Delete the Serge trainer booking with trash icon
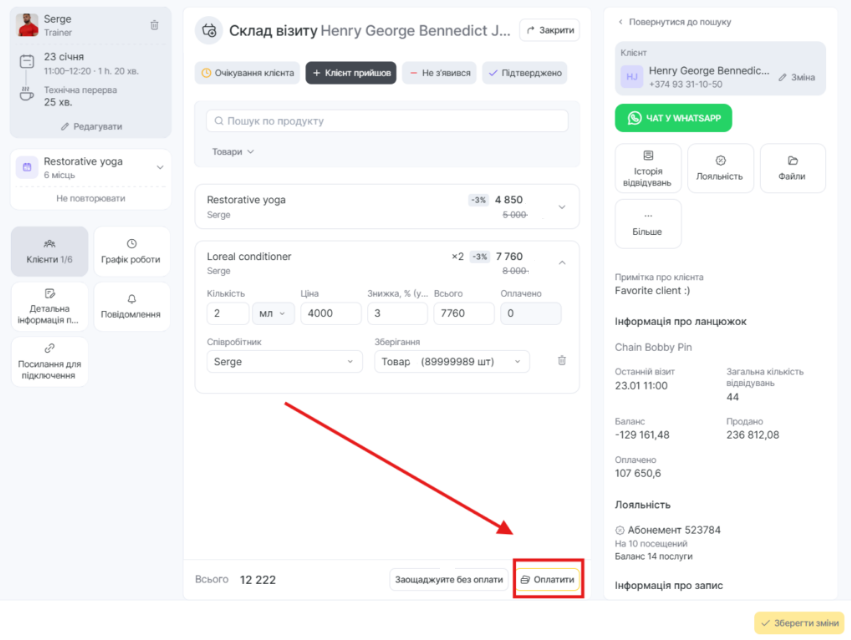Screen dimensions: 851x640 tap(154, 25)
